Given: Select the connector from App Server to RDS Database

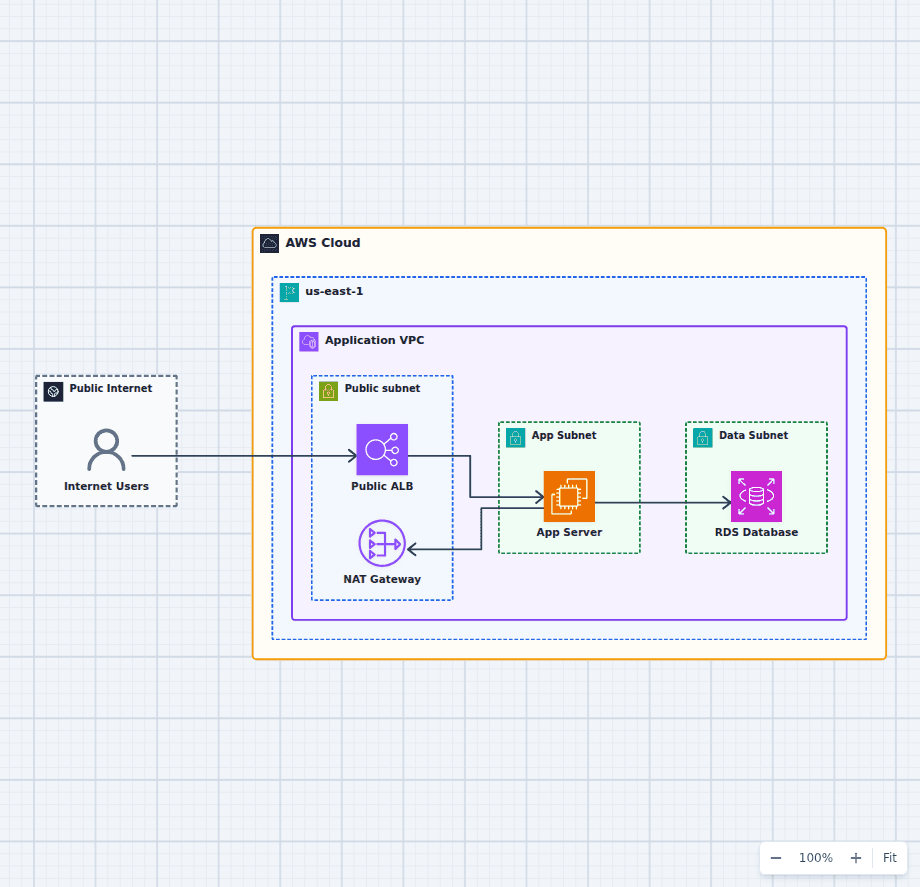Looking at the screenshot, I should coord(663,503).
